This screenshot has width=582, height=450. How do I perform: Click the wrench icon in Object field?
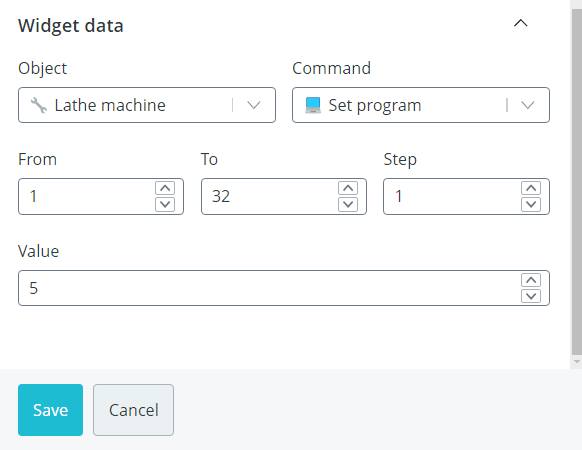pos(39,105)
